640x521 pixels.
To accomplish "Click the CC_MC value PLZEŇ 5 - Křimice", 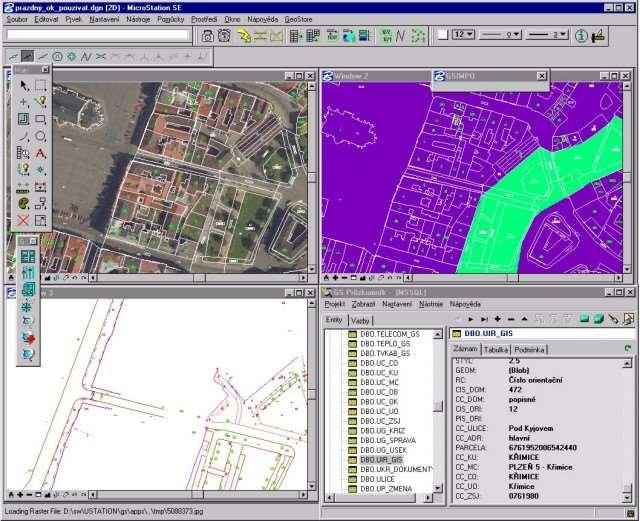I will click(x=540, y=468).
